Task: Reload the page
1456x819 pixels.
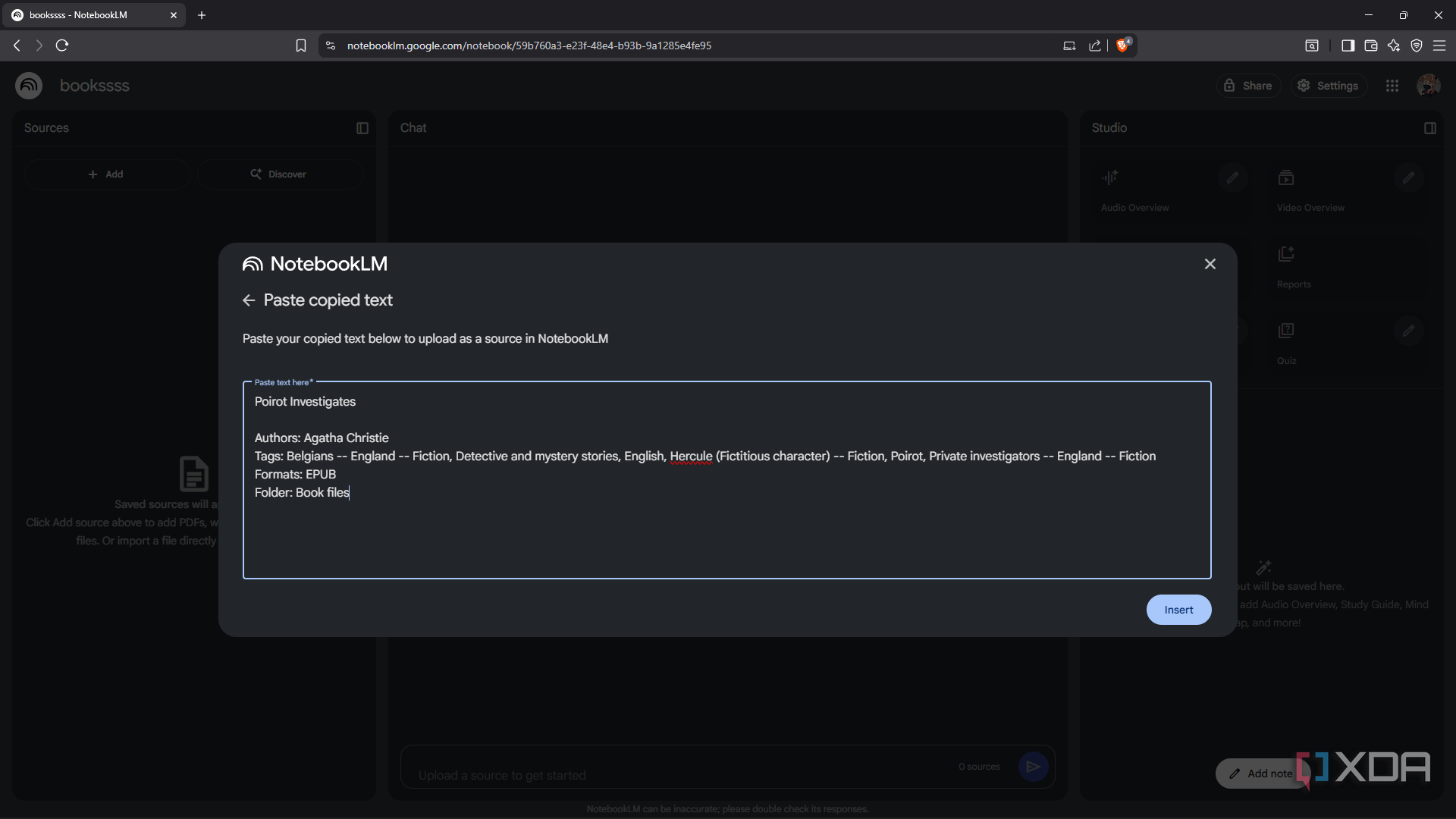Action: pyautogui.click(x=62, y=45)
